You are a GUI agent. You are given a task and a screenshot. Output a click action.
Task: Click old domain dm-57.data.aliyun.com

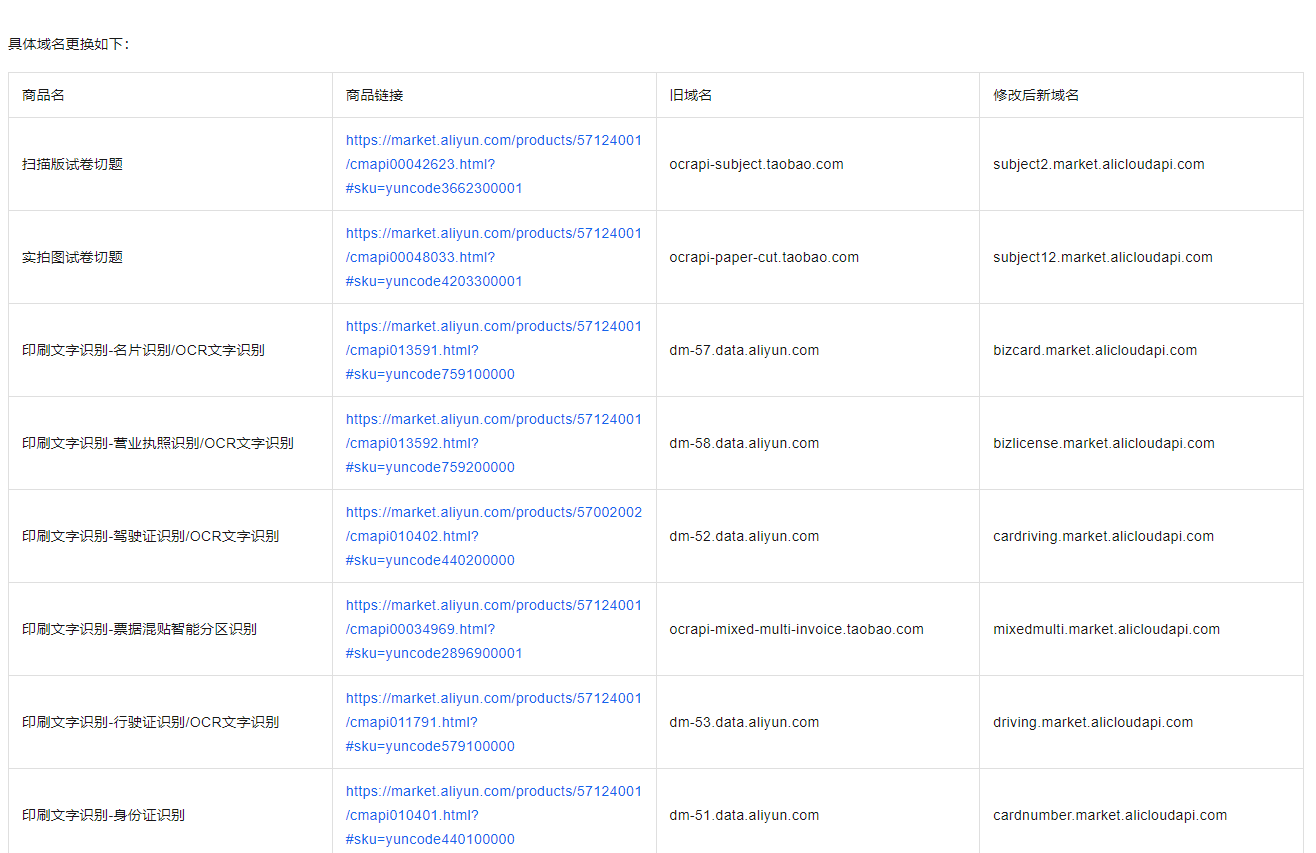744,350
